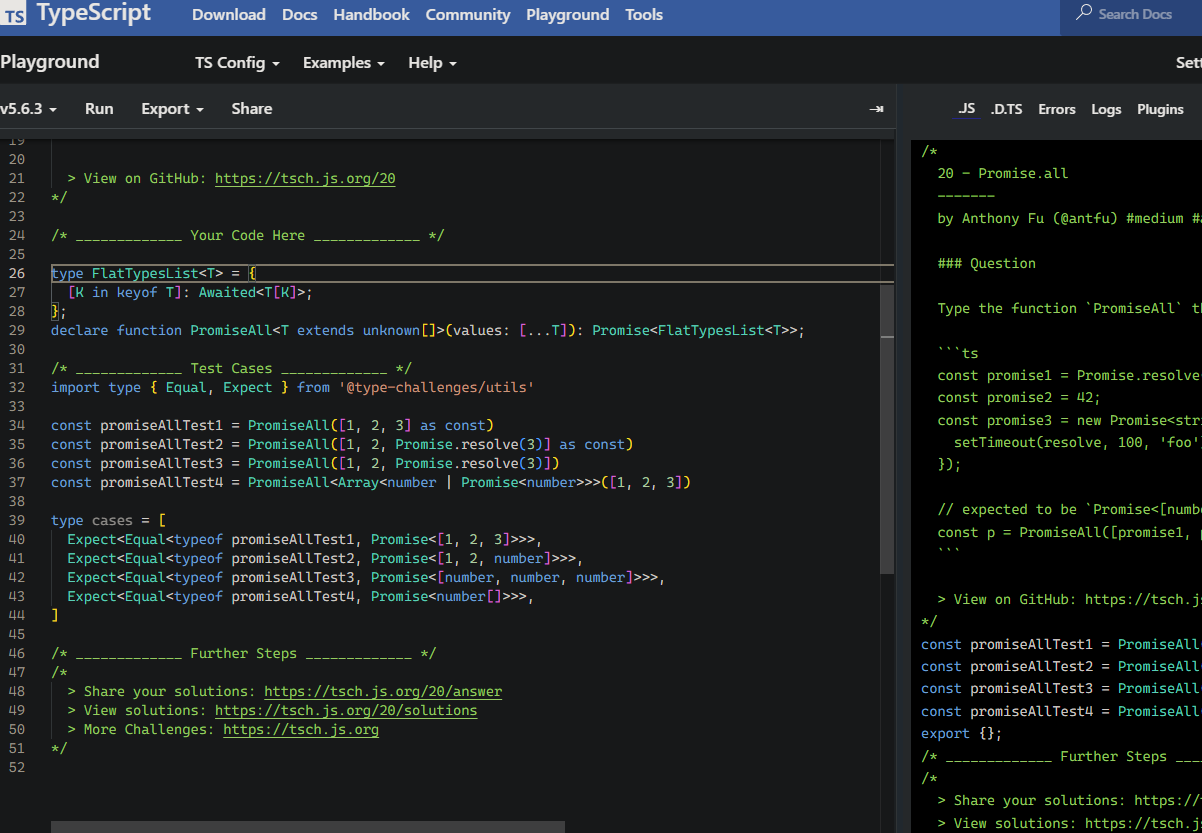Follow the tsch.js.org/20/answer link

(x=383, y=692)
